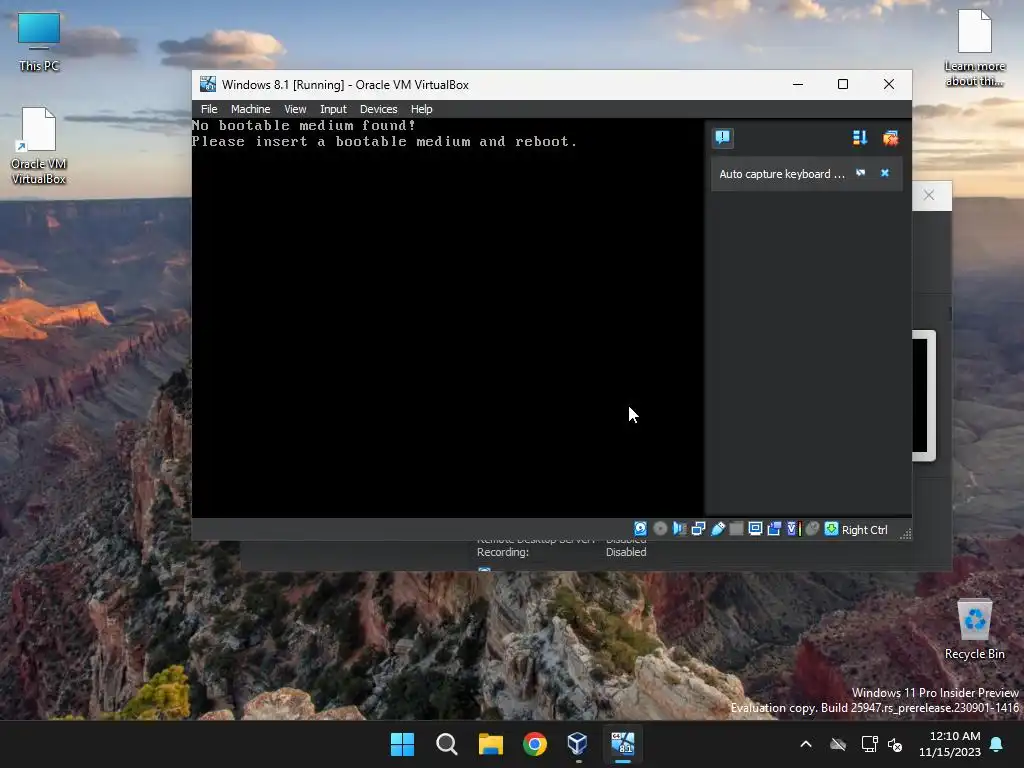Screen dimensions: 1024x768
Task: Click the mouse integration status icon
Action: (x=812, y=529)
